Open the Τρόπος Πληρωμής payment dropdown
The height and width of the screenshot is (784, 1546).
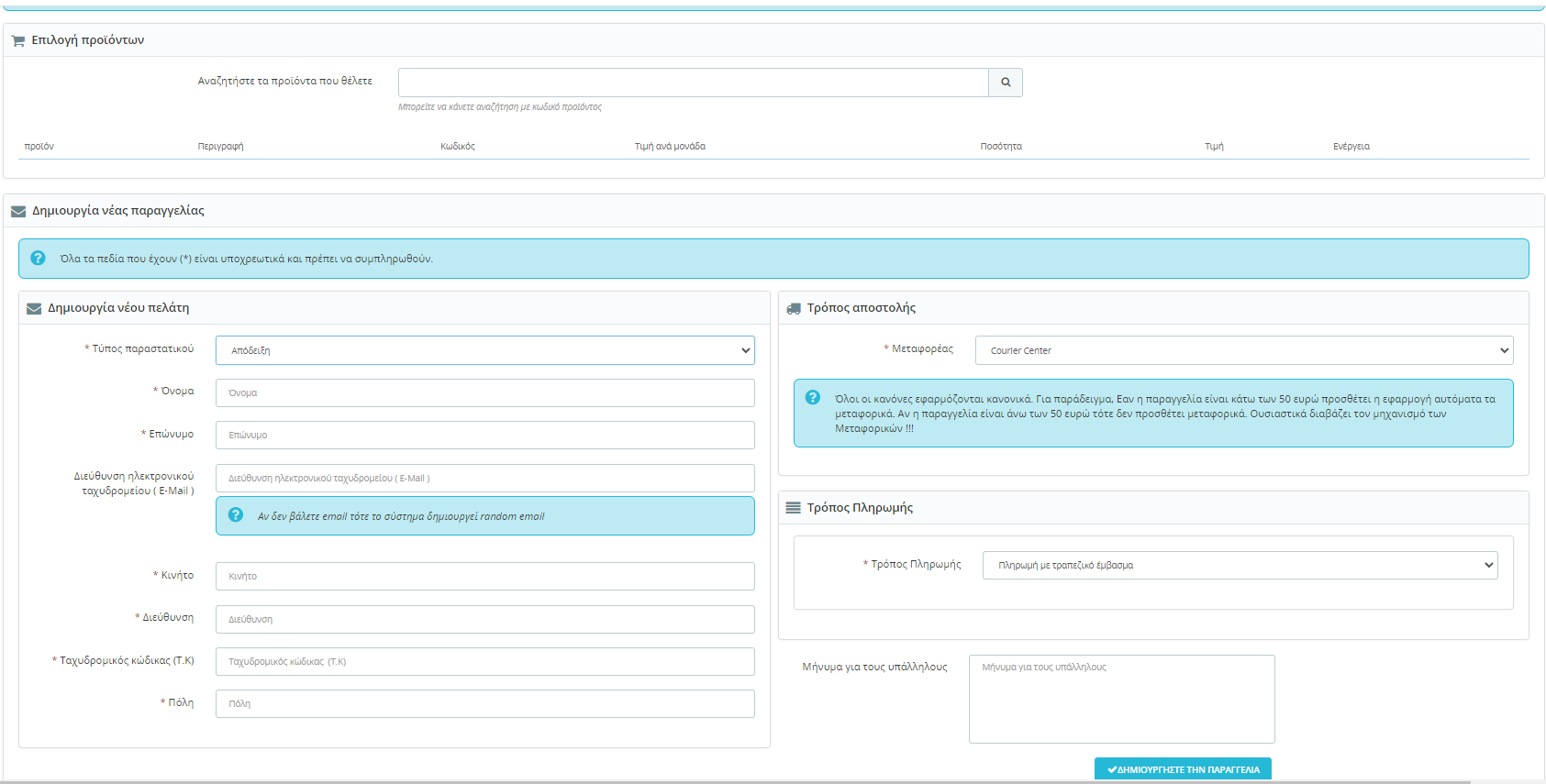click(1240, 565)
